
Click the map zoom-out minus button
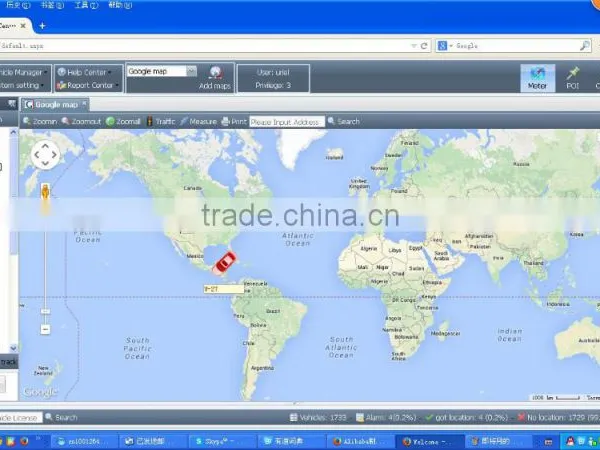click(x=45, y=329)
